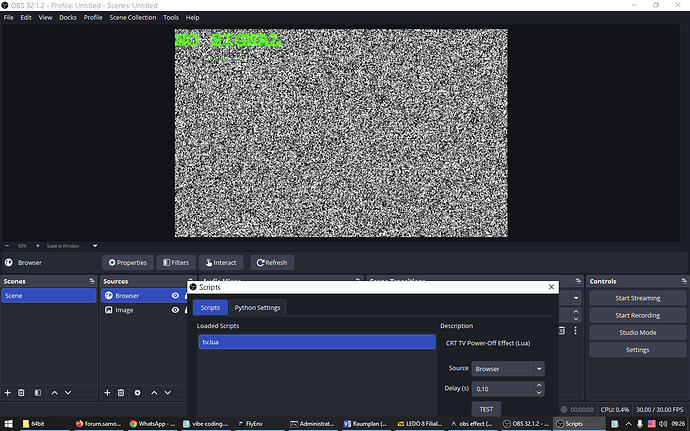
Task: Click the Refresh button
Action: [x=272, y=262]
